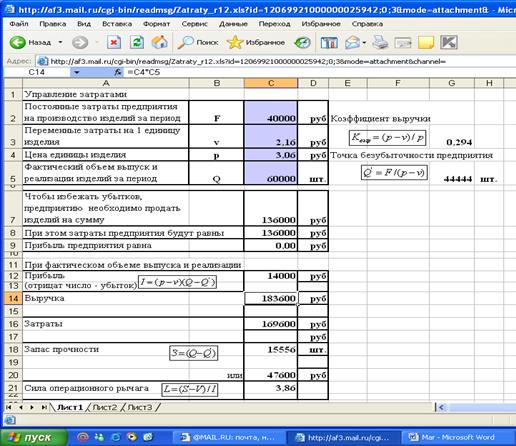
Task: Click the History clock icon
Action: point(302,42)
